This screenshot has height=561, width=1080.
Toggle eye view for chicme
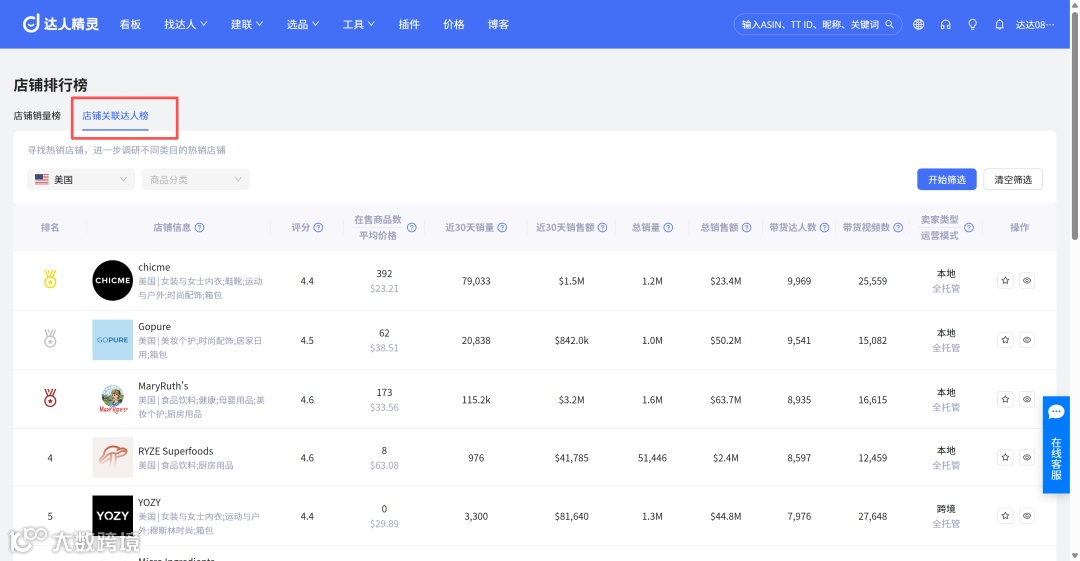[1026, 280]
